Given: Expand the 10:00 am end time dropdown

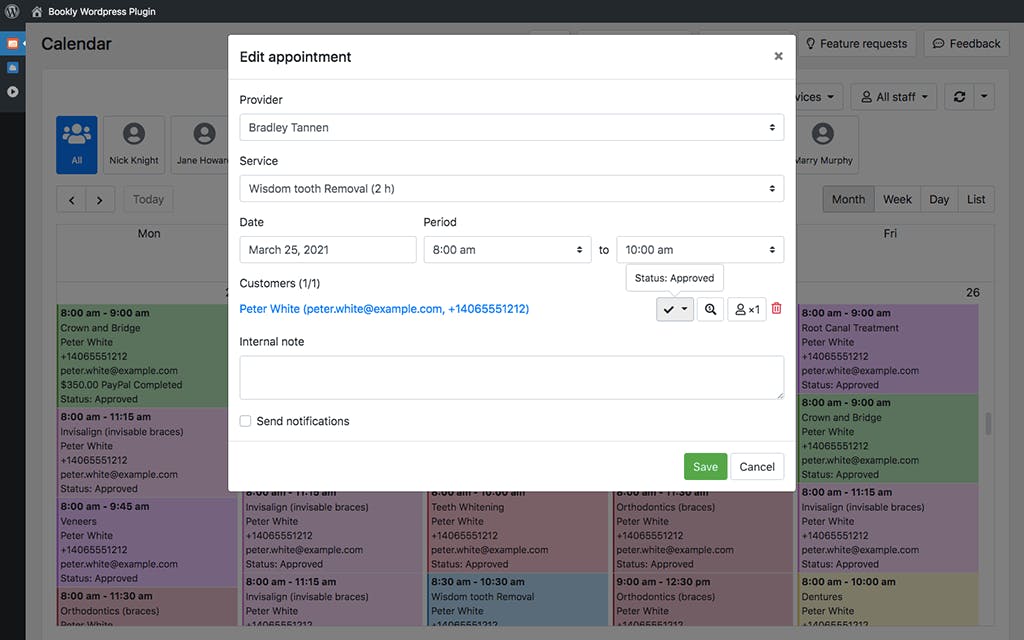Looking at the screenshot, I should [x=700, y=250].
